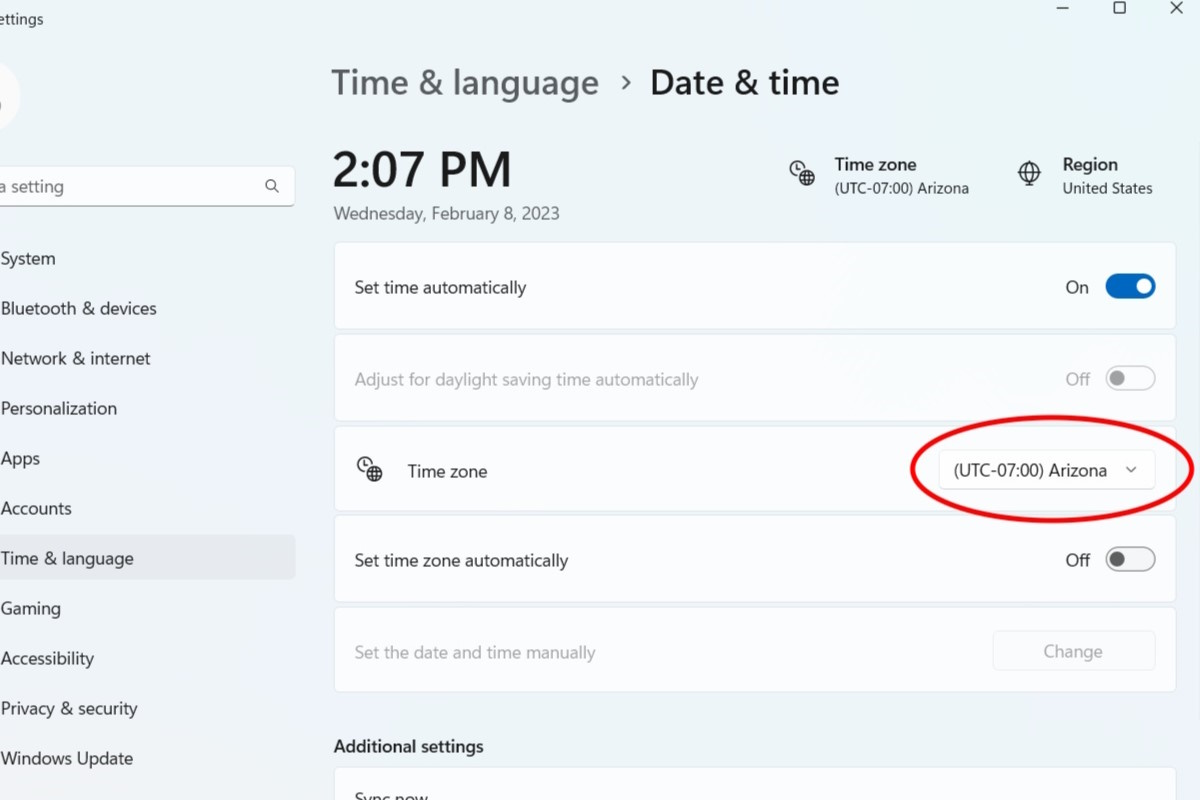
Task: Select Time & language in sidebar
Action: pos(148,558)
